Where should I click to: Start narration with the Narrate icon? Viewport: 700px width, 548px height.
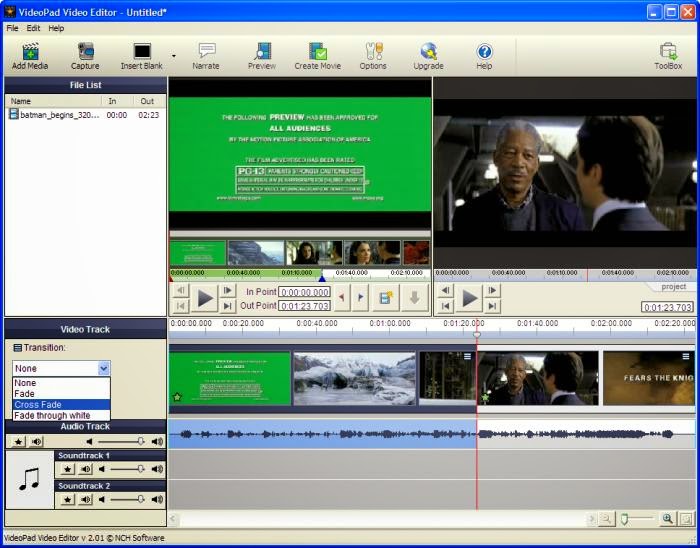tap(206, 56)
